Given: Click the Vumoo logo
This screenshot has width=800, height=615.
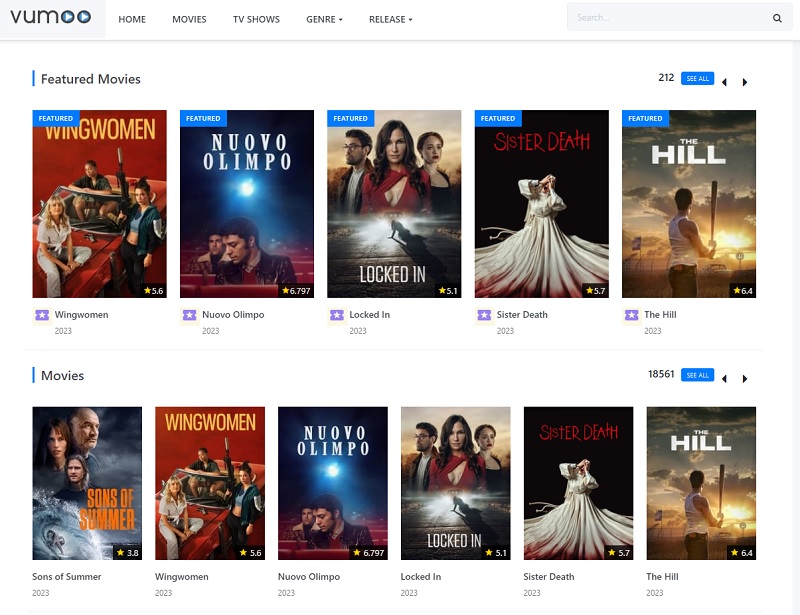Looking at the screenshot, I should (51, 17).
